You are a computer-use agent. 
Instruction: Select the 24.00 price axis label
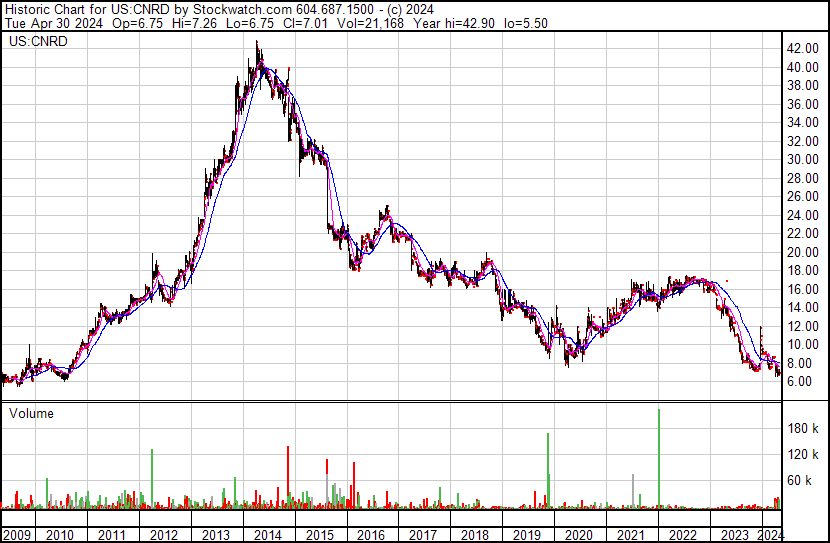tap(804, 215)
